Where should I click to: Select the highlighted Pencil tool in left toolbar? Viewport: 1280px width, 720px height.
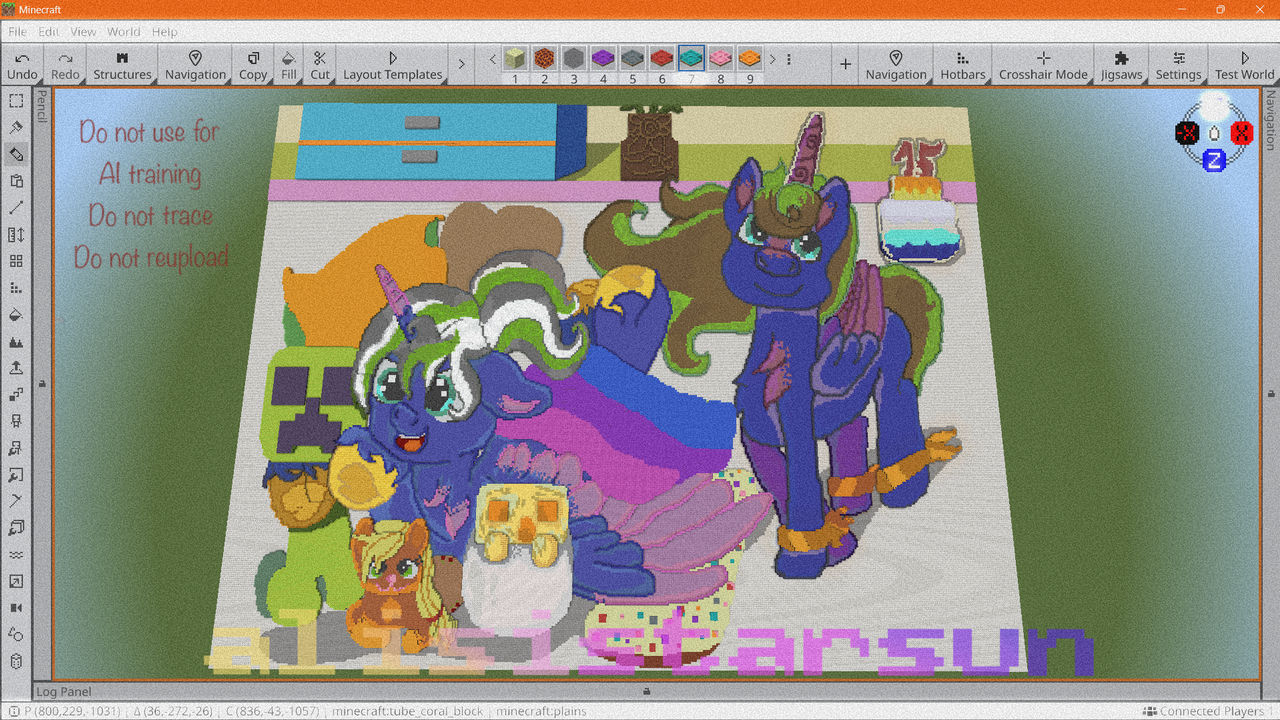(16, 154)
